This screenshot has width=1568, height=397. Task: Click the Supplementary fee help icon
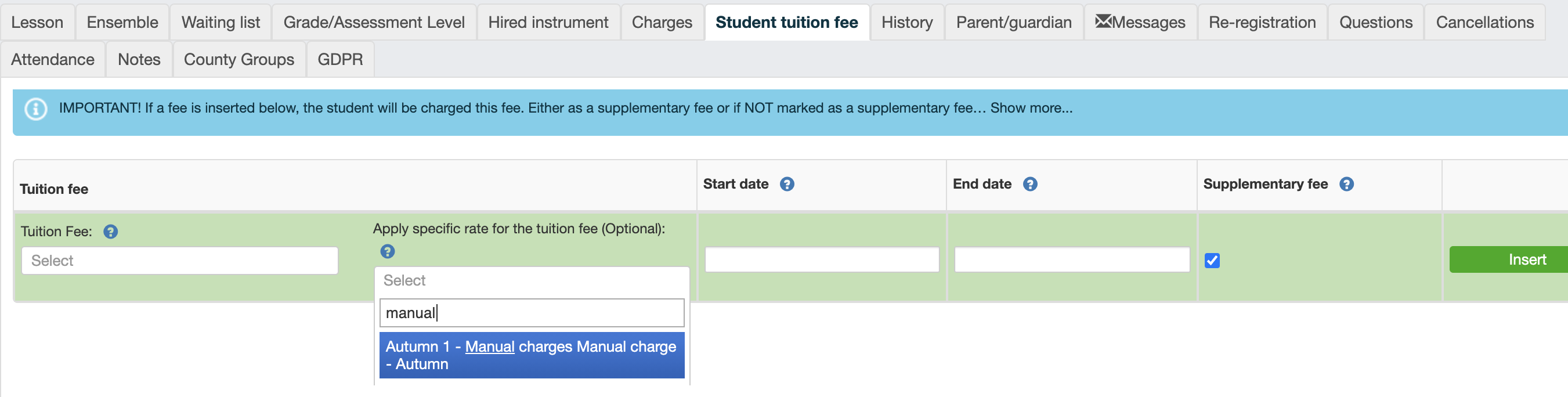[1346, 184]
